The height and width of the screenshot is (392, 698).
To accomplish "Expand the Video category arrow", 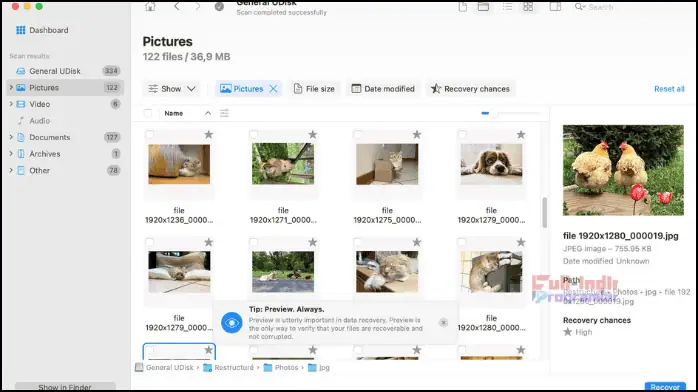I will [11, 104].
